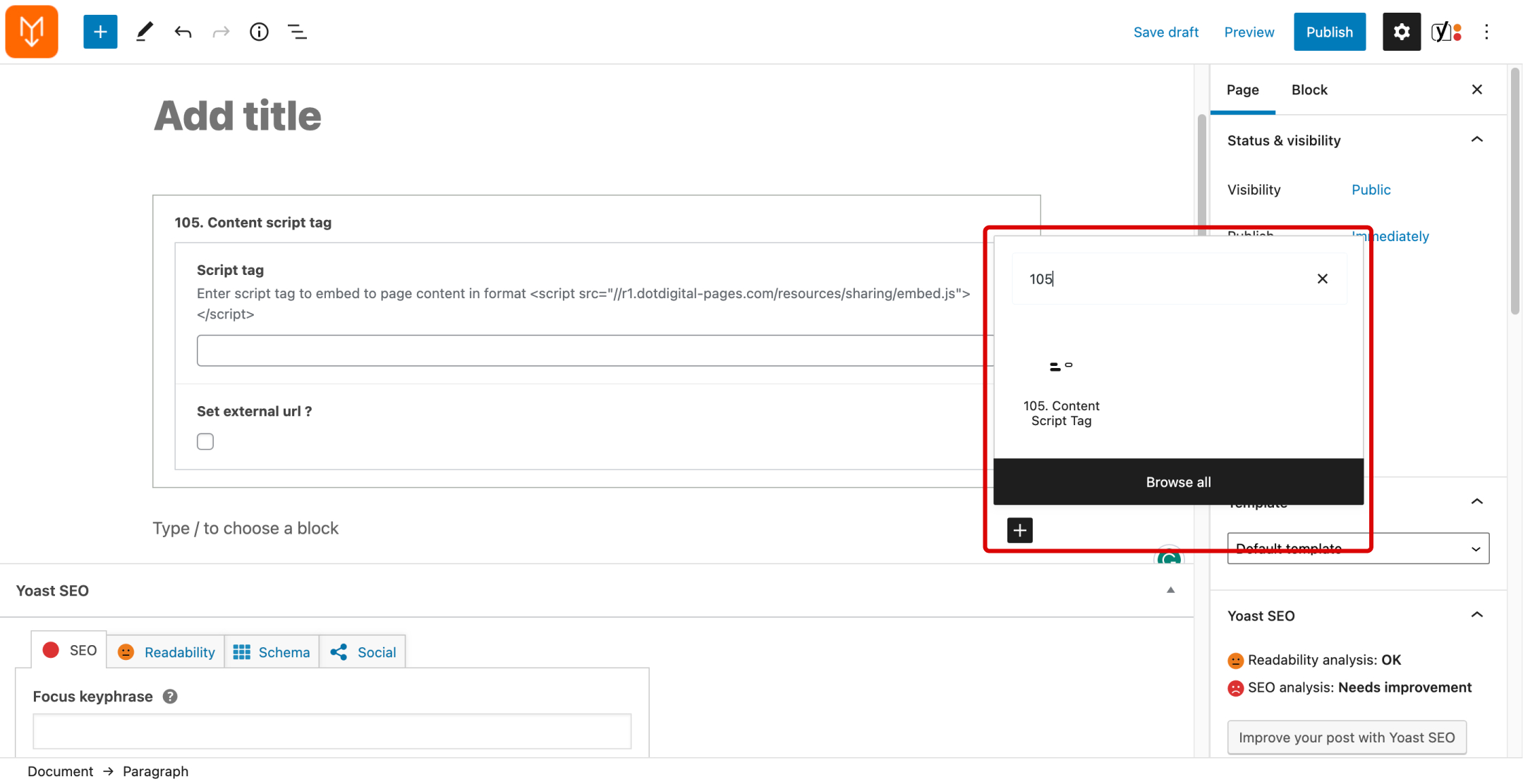The height and width of the screenshot is (784, 1523).
Task: Click Document in the breadcrumb
Action: [x=60, y=771]
